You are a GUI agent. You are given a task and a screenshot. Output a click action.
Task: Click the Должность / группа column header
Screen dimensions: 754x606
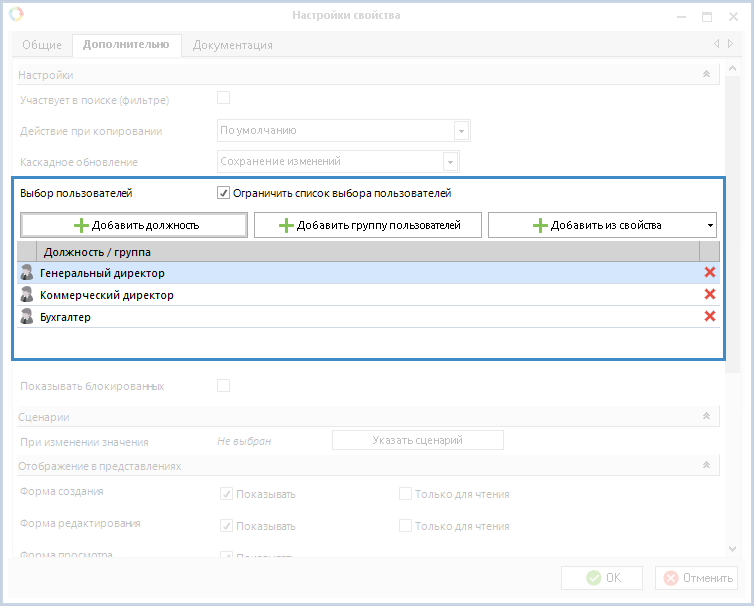click(97, 252)
